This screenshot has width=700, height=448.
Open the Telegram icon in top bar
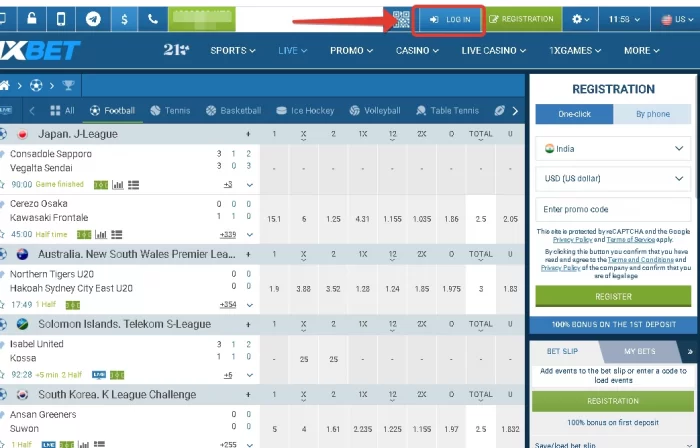[x=93, y=19]
